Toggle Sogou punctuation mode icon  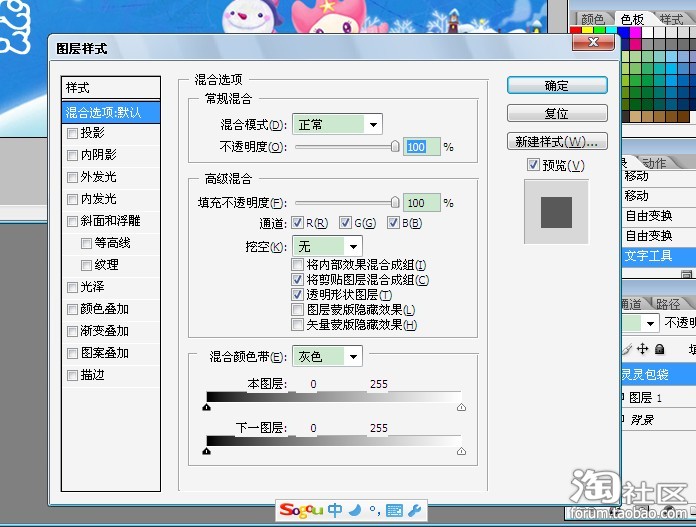[375, 511]
